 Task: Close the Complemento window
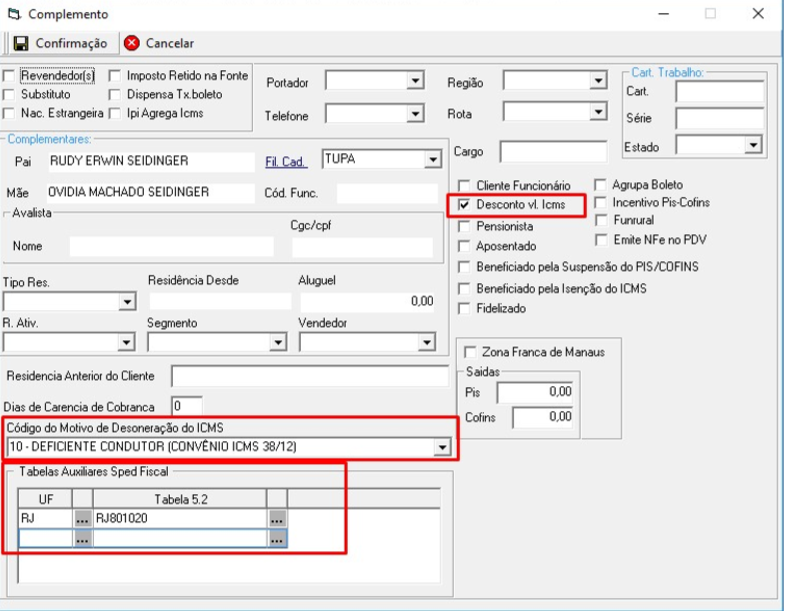(x=758, y=14)
